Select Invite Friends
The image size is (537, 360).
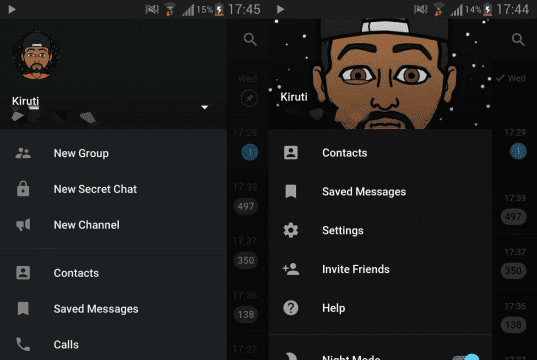tap(380, 269)
